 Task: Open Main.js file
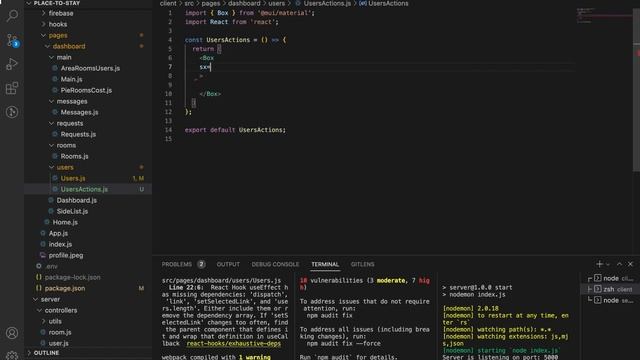(x=71, y=79)
